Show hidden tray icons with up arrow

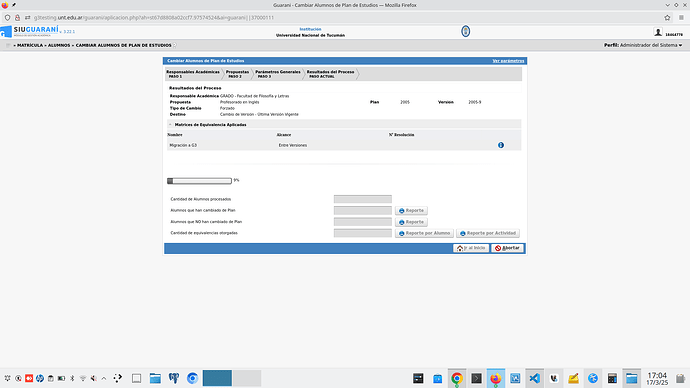click(x=104, y=378)
